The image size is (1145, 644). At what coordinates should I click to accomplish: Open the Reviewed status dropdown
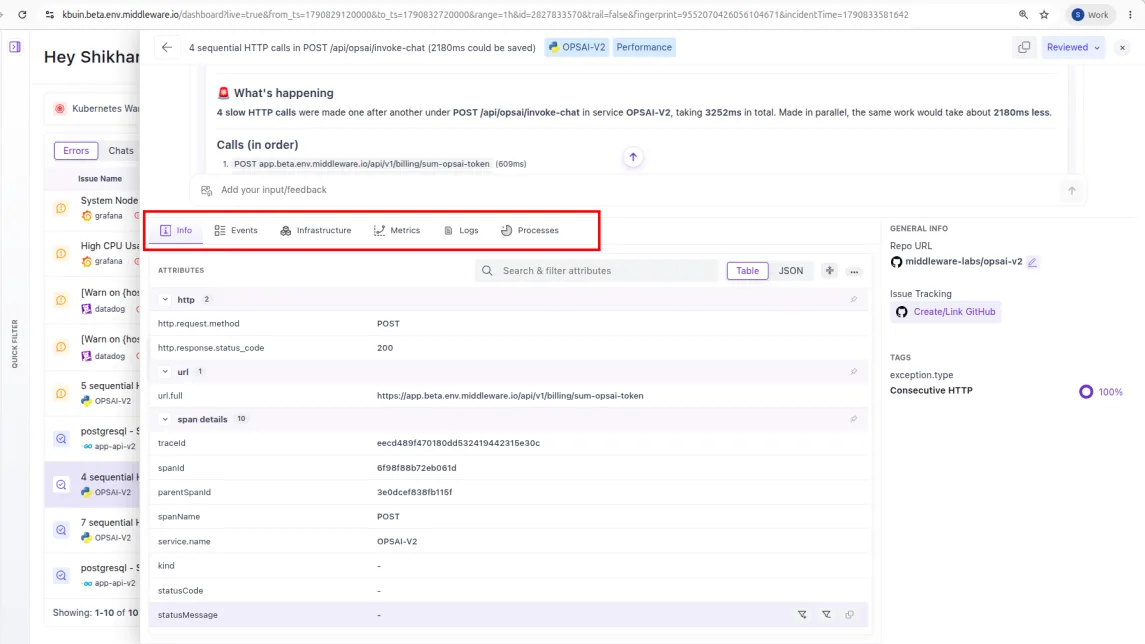(x=1073, y=47)
